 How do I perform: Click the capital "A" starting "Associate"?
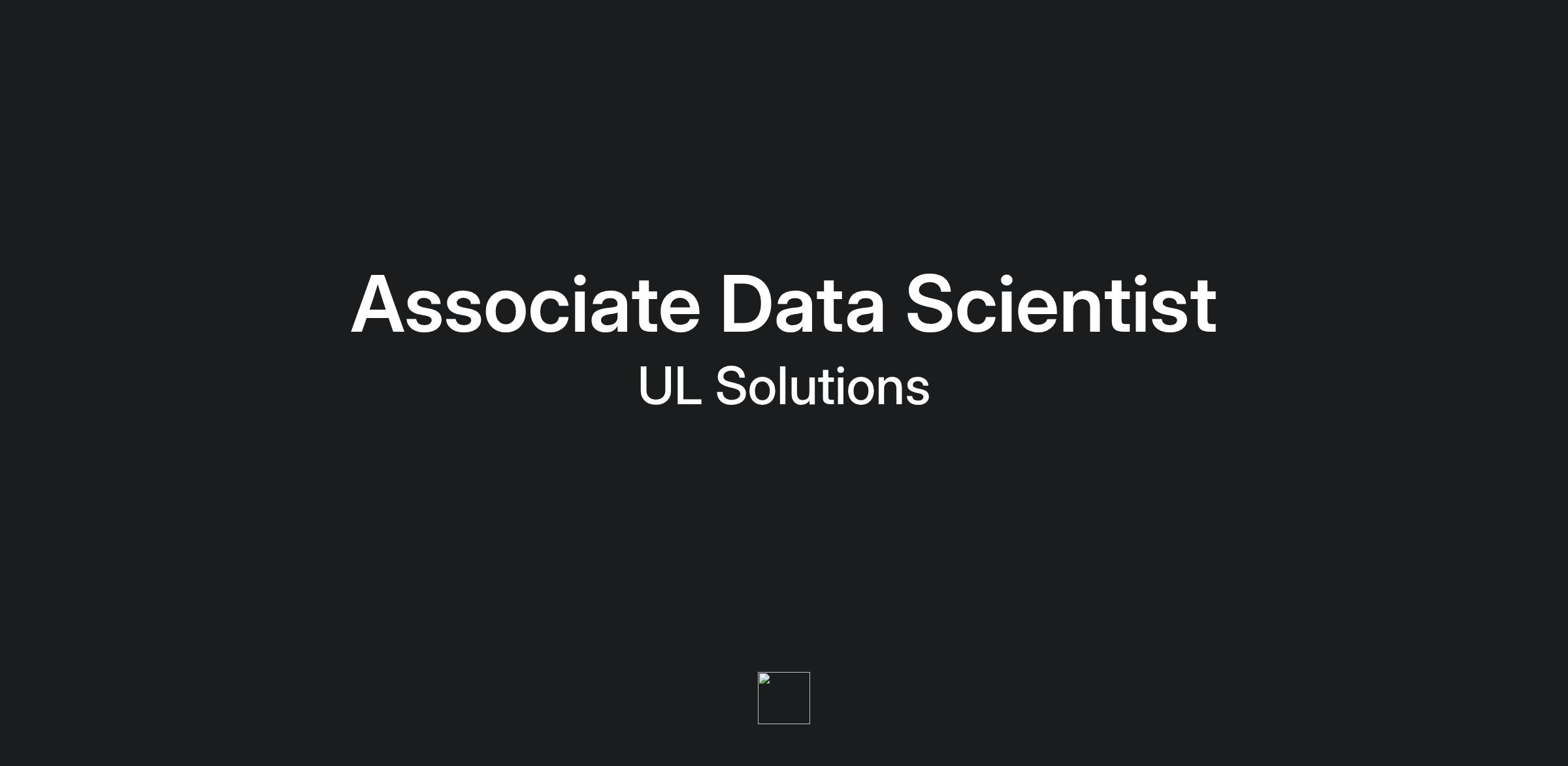click(377, 304)
